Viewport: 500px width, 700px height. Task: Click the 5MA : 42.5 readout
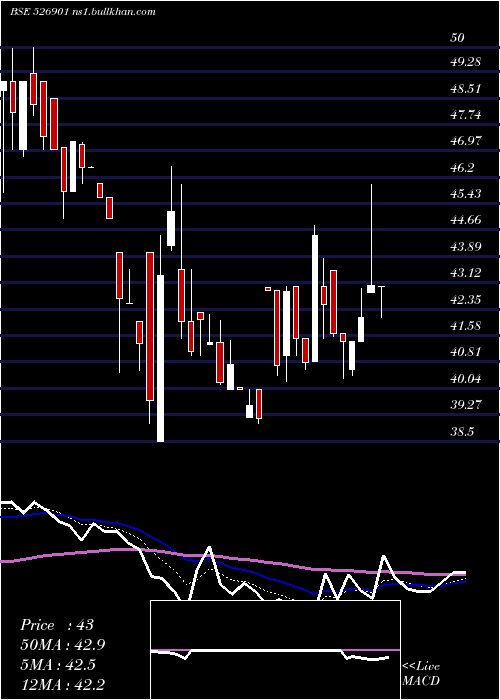(58, 665)
